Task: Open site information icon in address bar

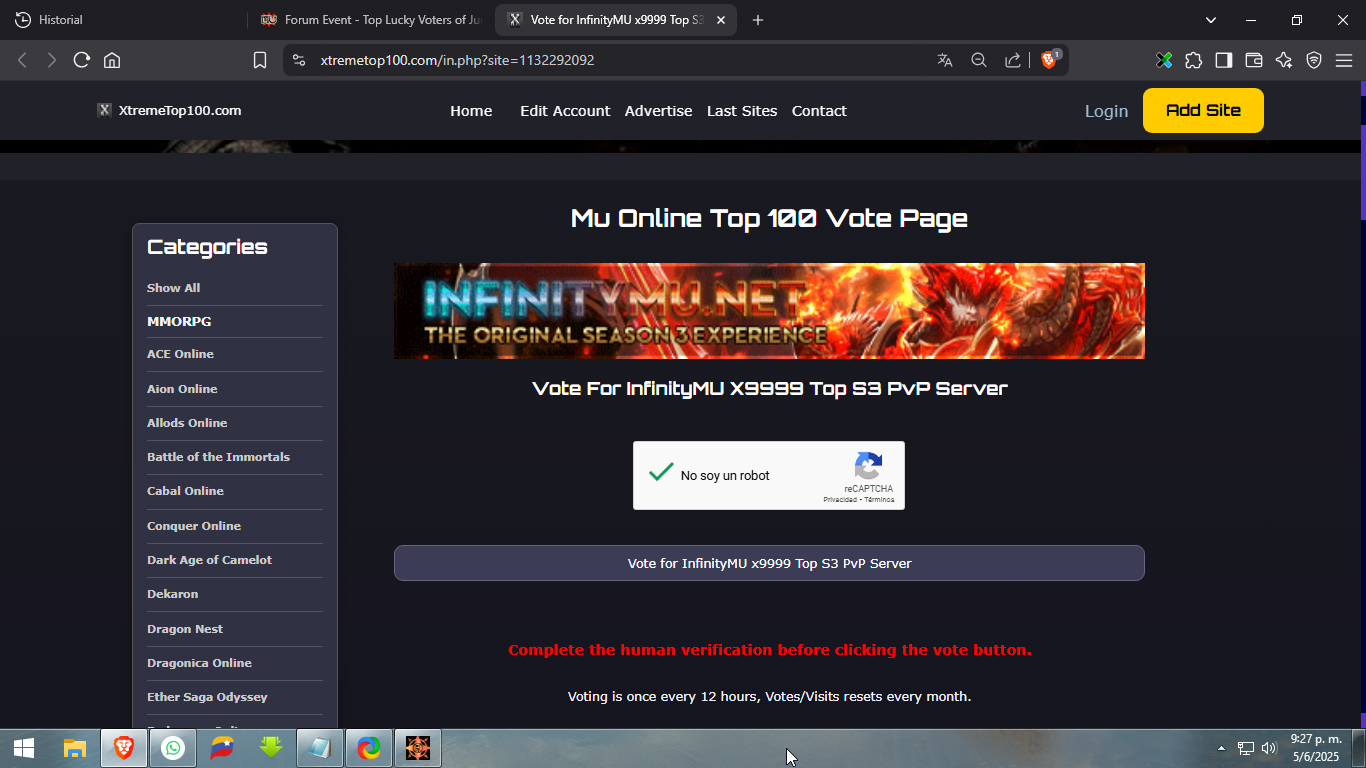Action: click(298, 60)
